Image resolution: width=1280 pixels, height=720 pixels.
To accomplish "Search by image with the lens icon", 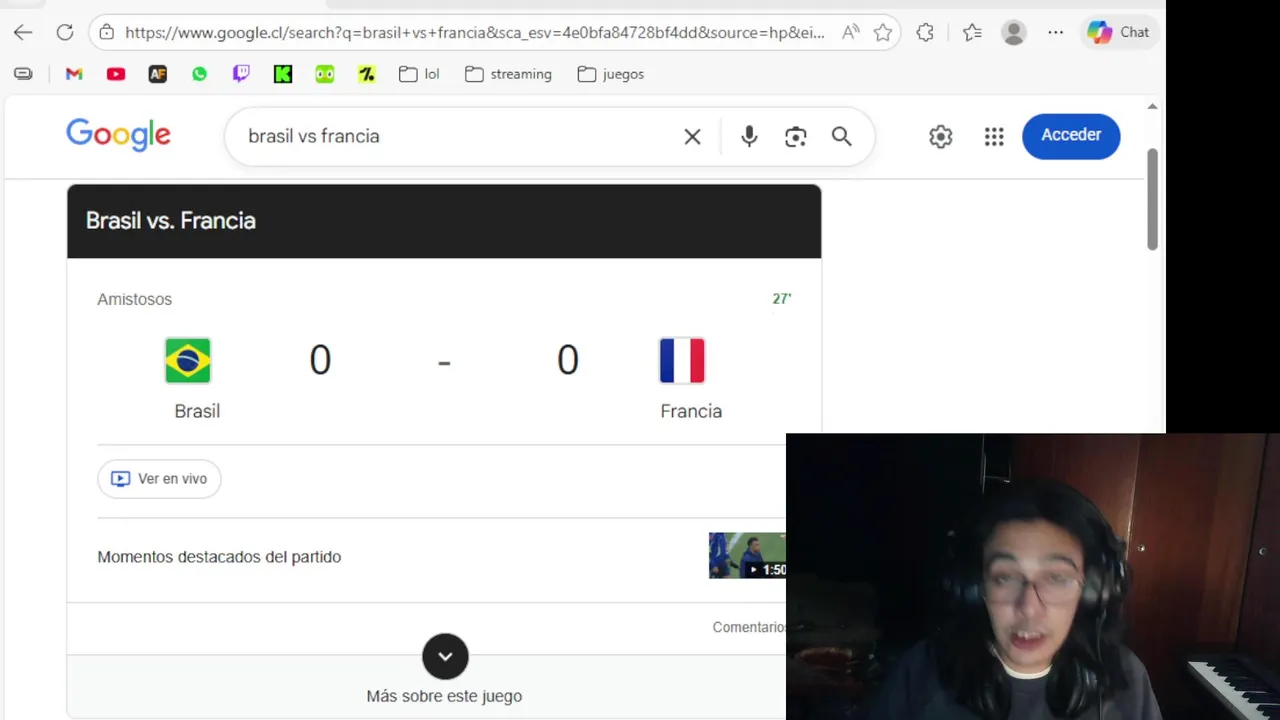I will click(795, 136).
